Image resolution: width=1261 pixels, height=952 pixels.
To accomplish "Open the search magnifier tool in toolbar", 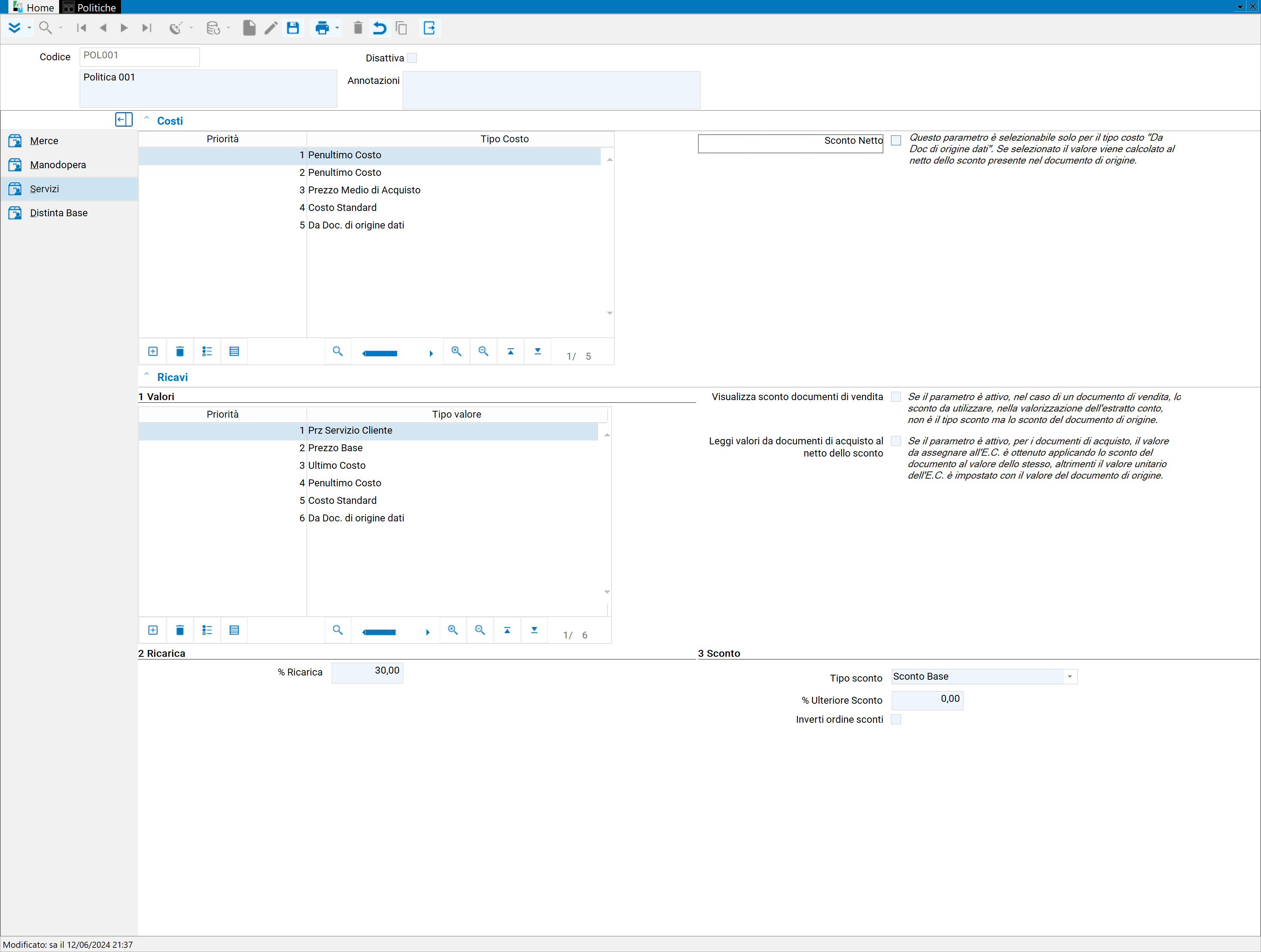I will click(x=46, y=28).
